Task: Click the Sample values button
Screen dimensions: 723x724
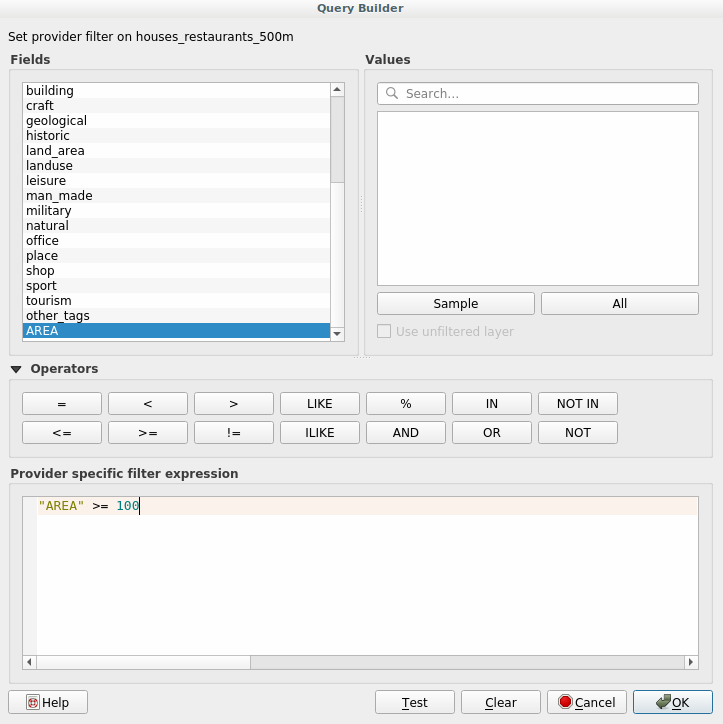Action: pyautogui.click(x=455, y=304)
